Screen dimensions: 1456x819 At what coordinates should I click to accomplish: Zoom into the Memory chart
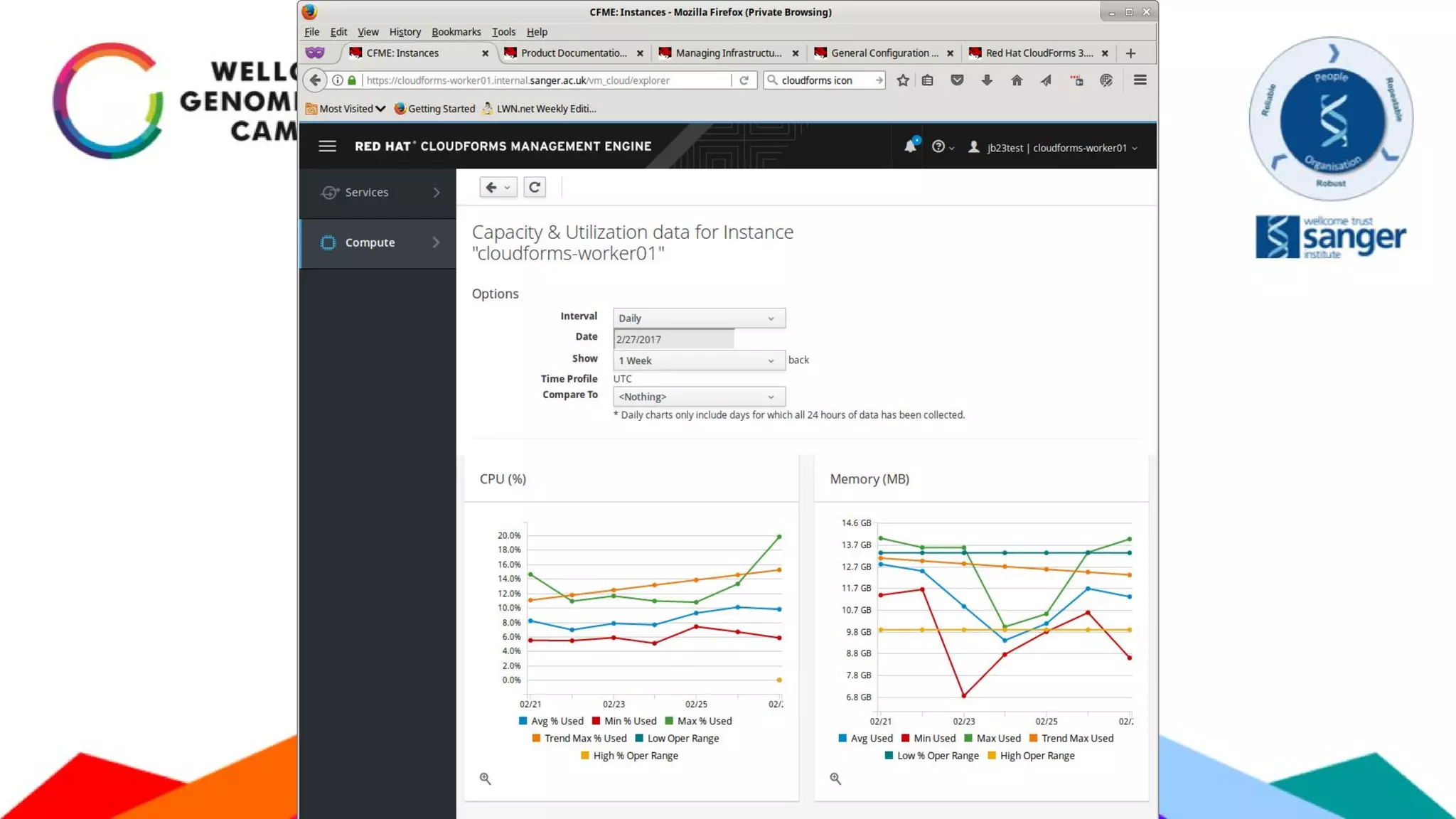pyautogui.click(x=835, y=778)
